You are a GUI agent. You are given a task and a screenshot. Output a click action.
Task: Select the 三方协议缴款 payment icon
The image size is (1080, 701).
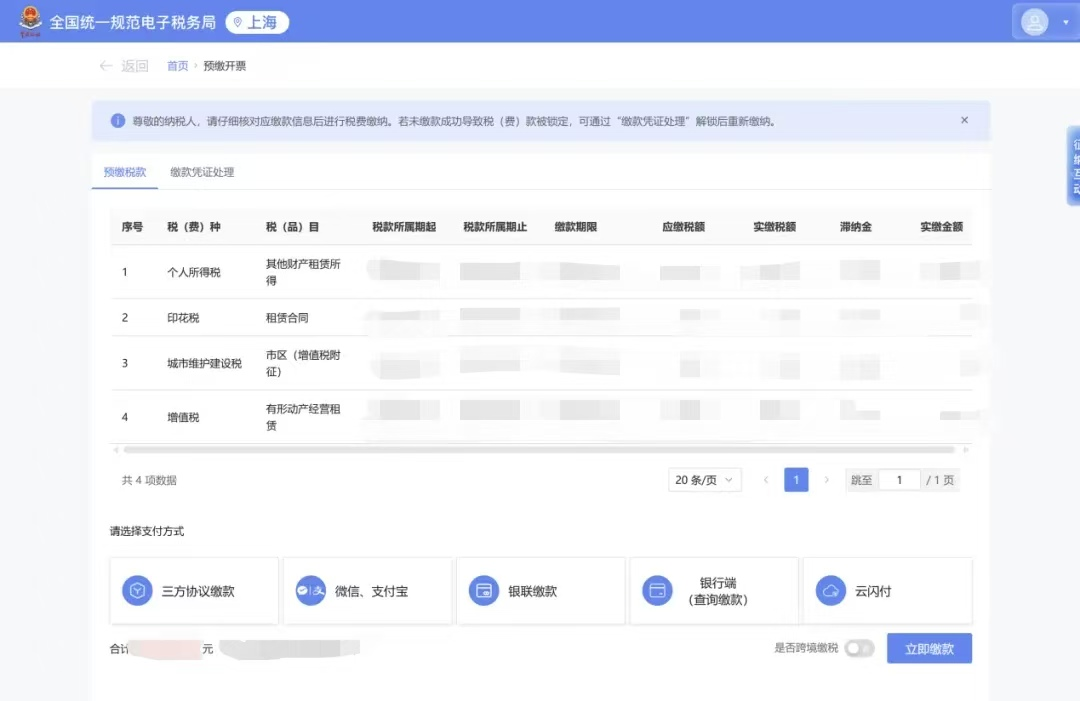click(x=137, y=591)
